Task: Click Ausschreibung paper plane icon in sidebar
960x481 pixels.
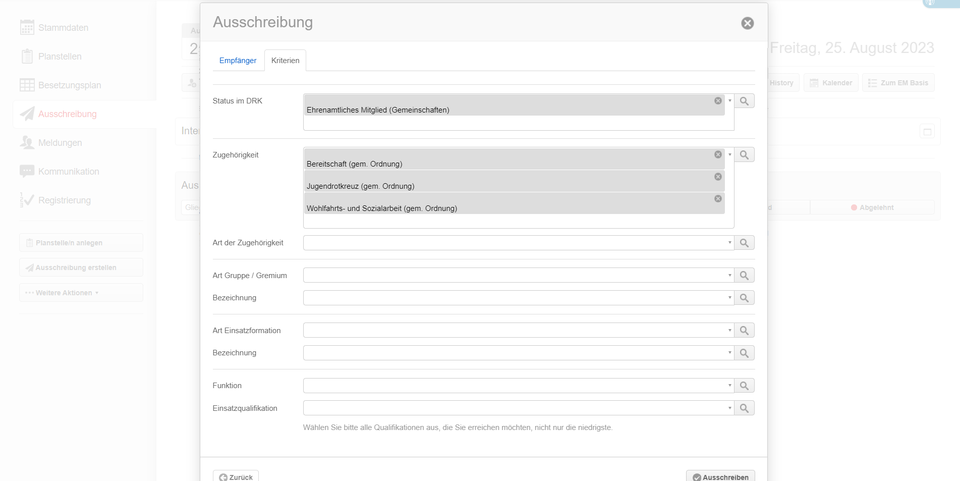Action: 27,114
